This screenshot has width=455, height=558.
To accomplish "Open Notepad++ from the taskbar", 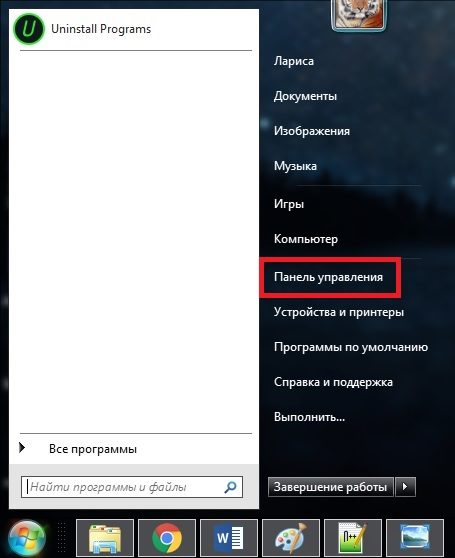I will 353,538.
